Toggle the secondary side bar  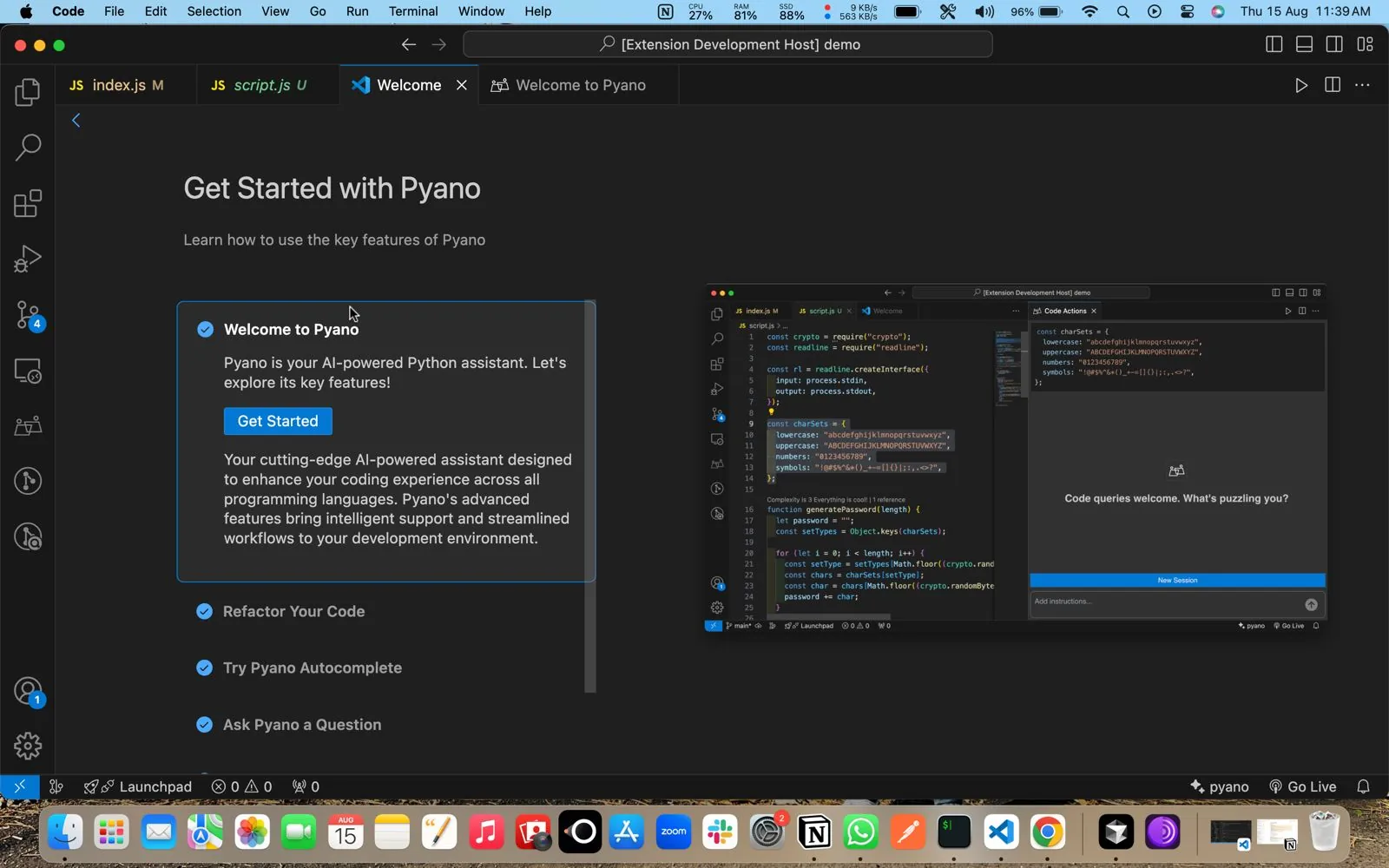[1334, 44]
